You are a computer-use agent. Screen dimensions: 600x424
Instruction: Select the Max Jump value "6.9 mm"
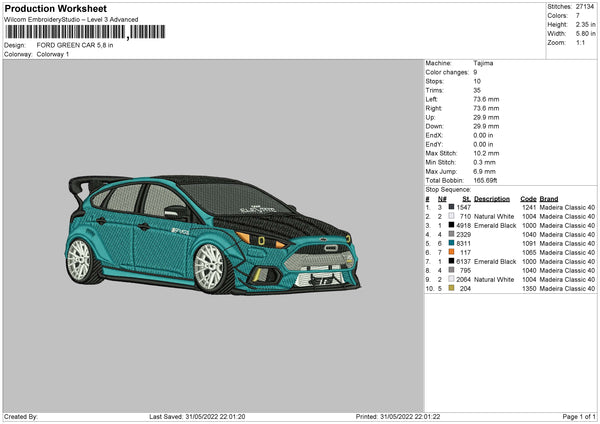pos(484,171)
